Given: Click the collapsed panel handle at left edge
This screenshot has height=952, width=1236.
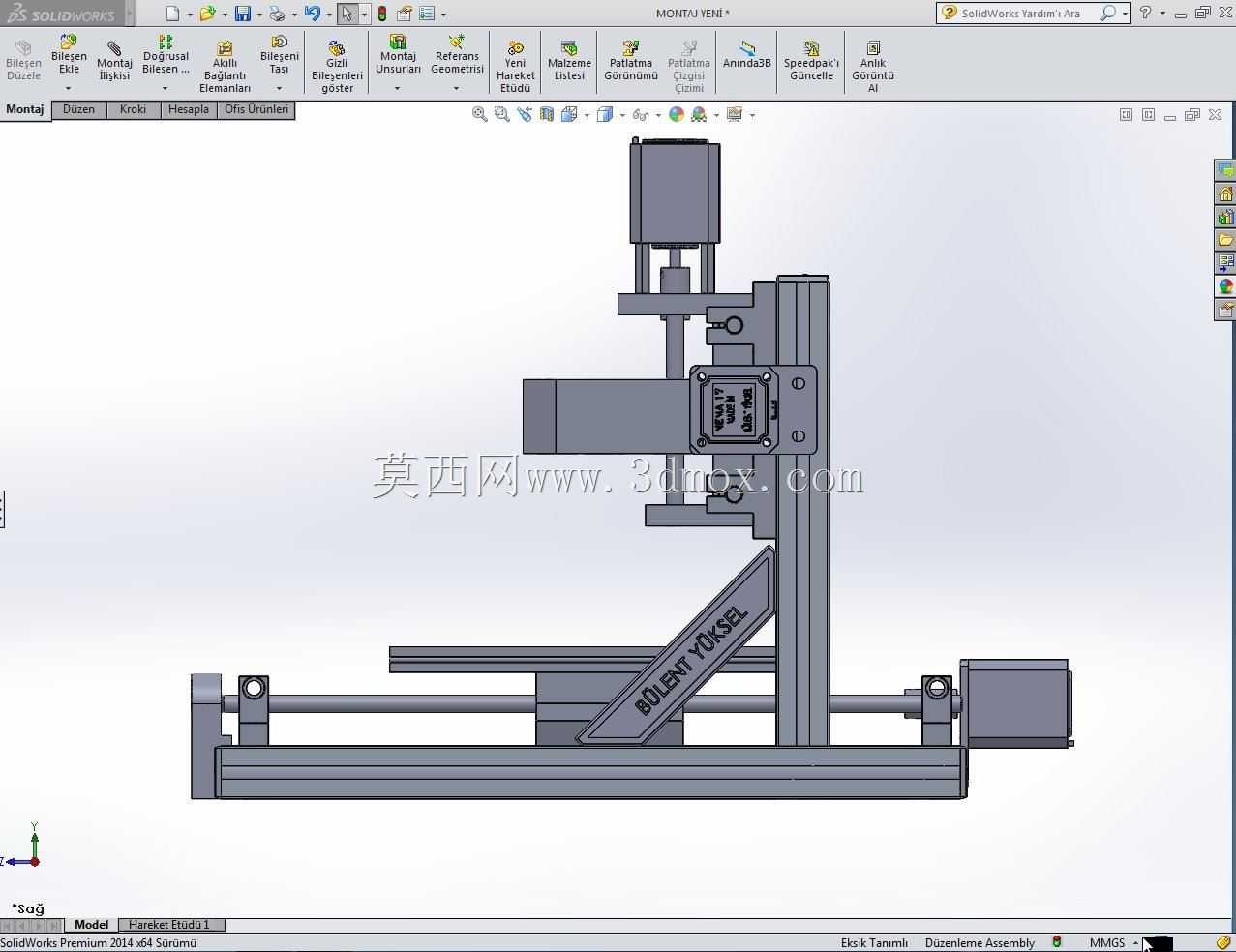Looking at the screenshot, I should pyautogui.click(x=2, y=509).
